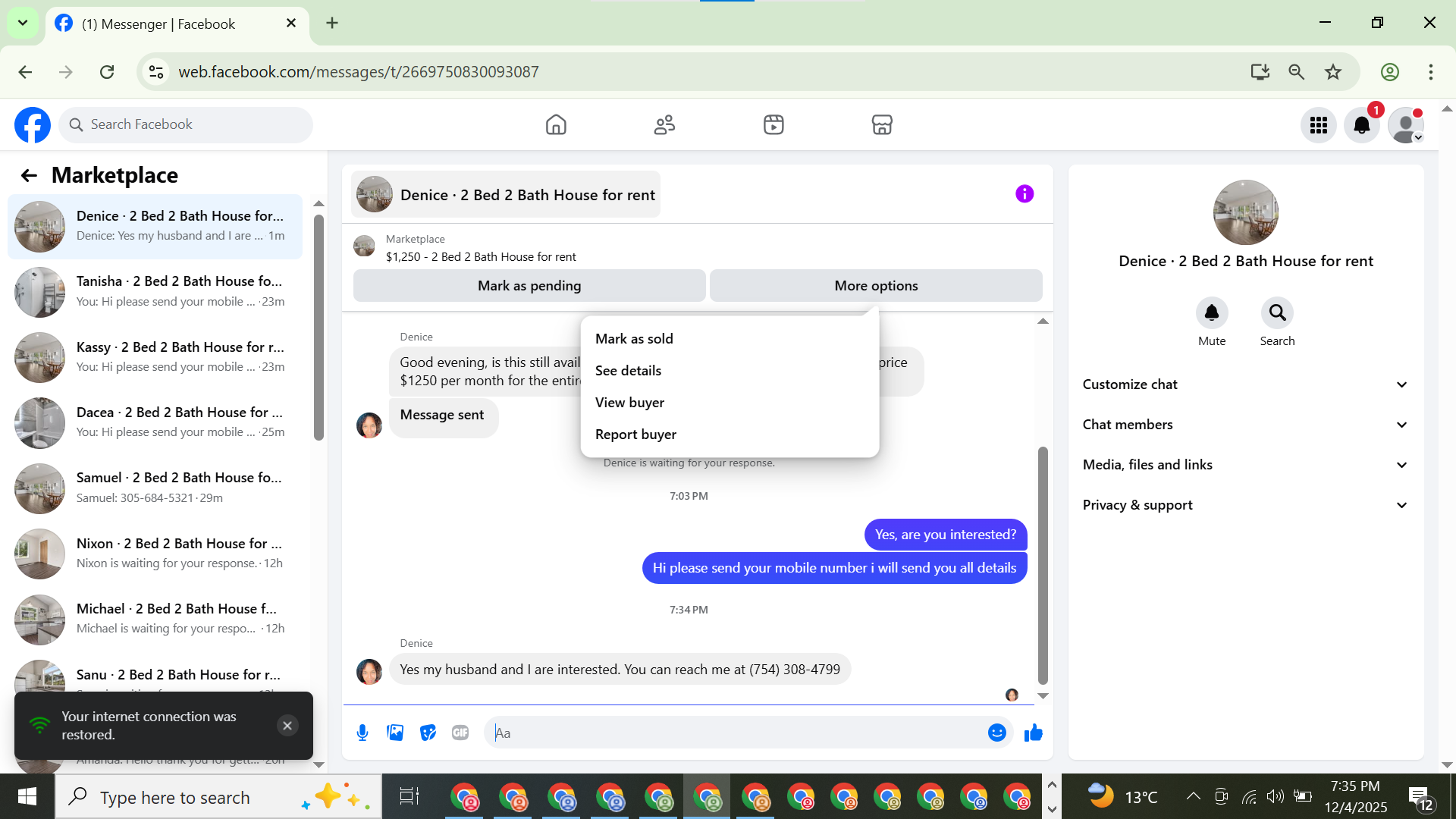Viewport: 1456px width, 819px height.
Task: Select Mark as sold menu option
Action: 634,339
